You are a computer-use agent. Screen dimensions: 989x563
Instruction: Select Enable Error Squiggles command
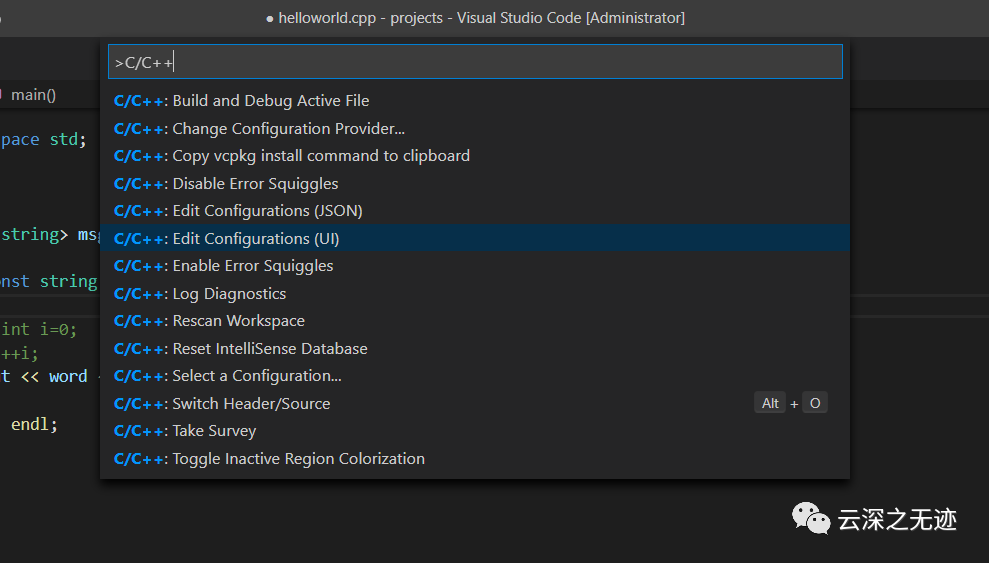click(x=475, y=266)
